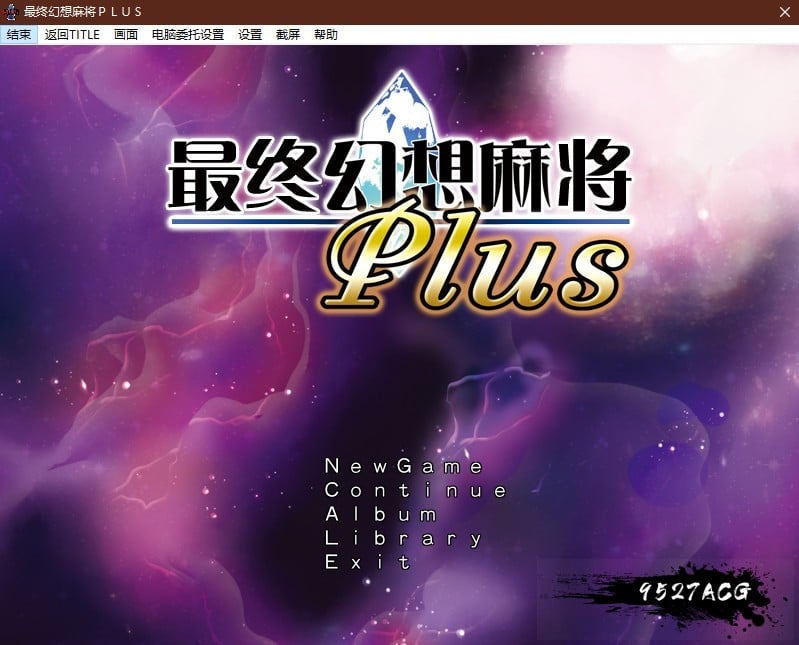
Task: Open the 电脑委托设置 menu
Action: [188, 35]
